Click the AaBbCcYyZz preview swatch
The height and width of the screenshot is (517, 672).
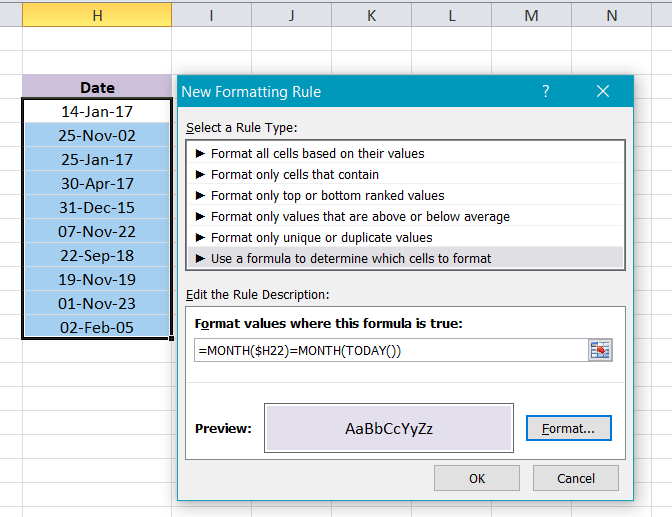coord(389,428)
